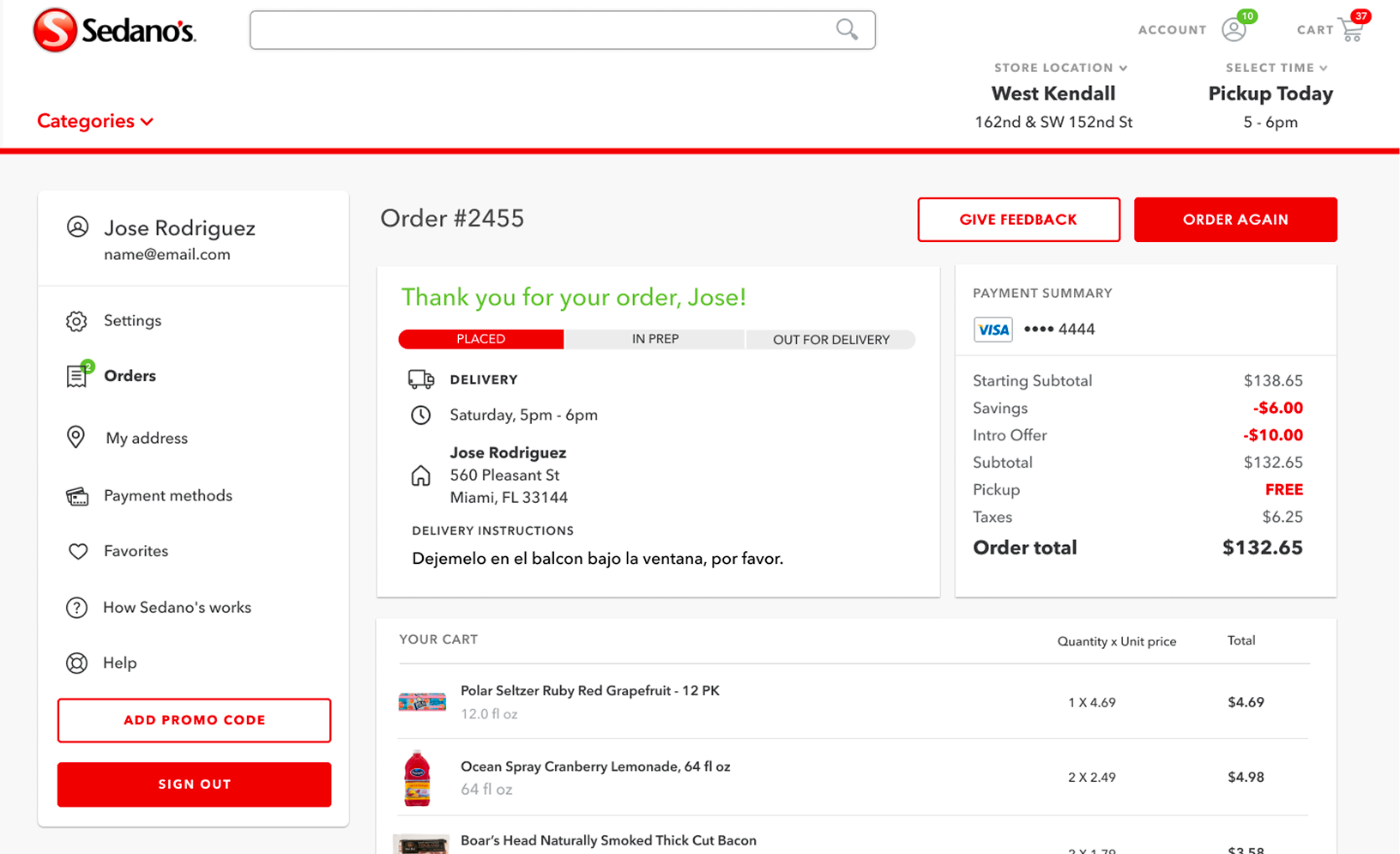Viewport: 1400px width, 854px height.
Task: Click the CART label in header
Action: coord(1315,30)
